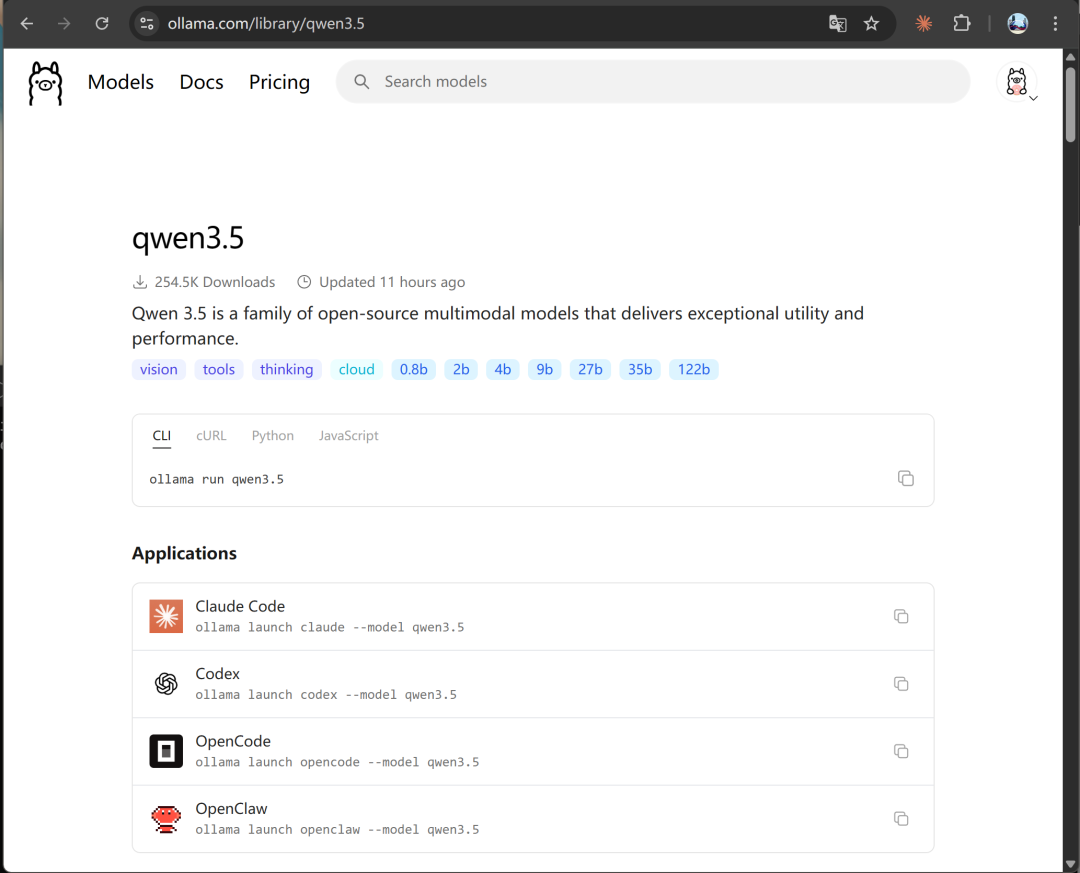The width and height of the screenshot is (1080, 873).
Task: Click the tools tag
Action: pos(219,369)
